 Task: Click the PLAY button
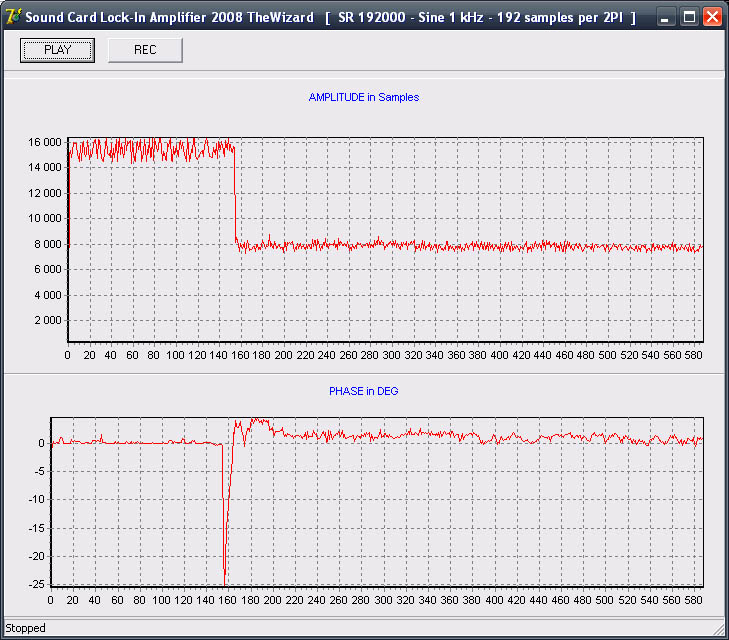(57, 50)
